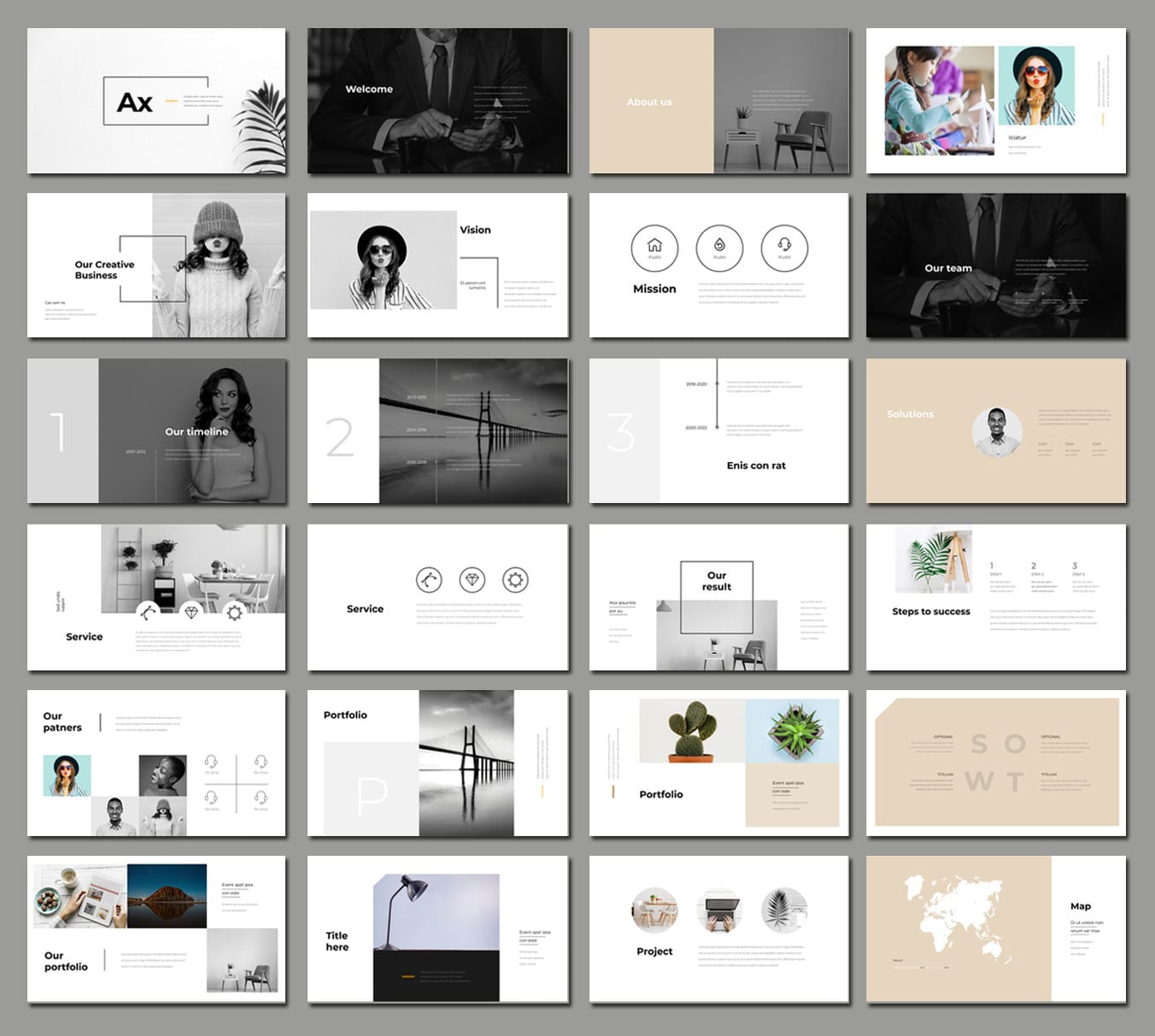1155x1036 pixels.
Task: Select the diamond icon on the plain white Service slide
Action: click(x=472, y=580)
